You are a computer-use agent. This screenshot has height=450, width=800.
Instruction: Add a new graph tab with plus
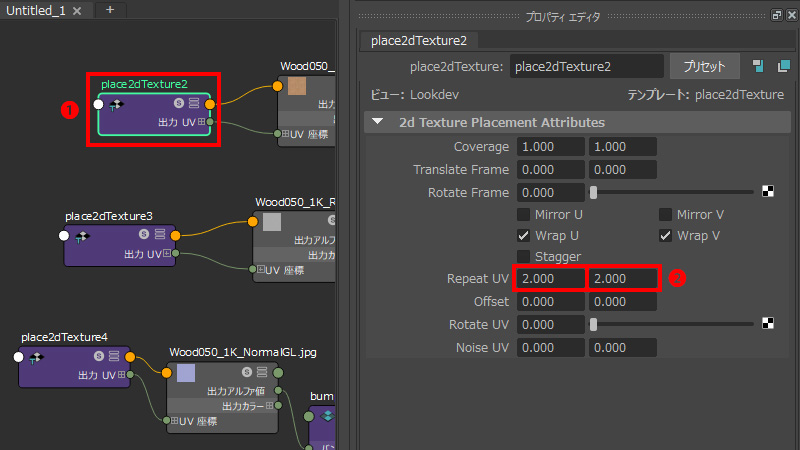point(110,9)
